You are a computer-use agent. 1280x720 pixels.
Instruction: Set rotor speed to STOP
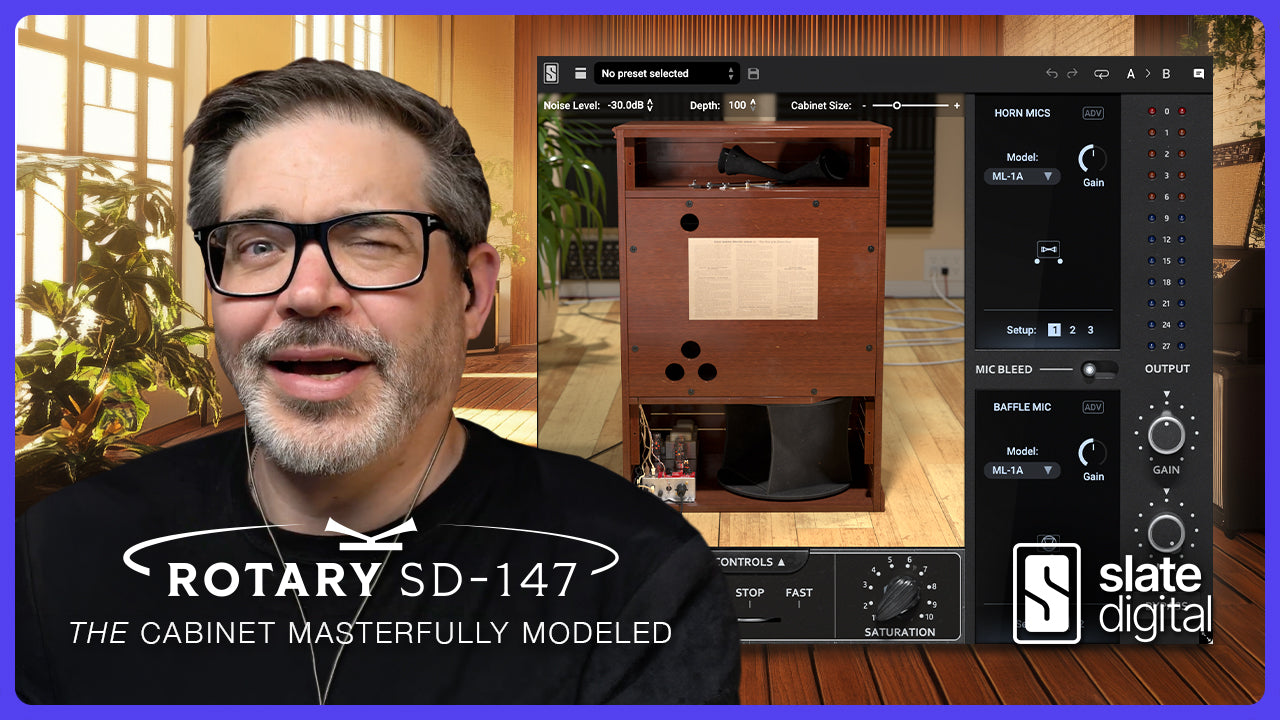(x=750, y=593)
